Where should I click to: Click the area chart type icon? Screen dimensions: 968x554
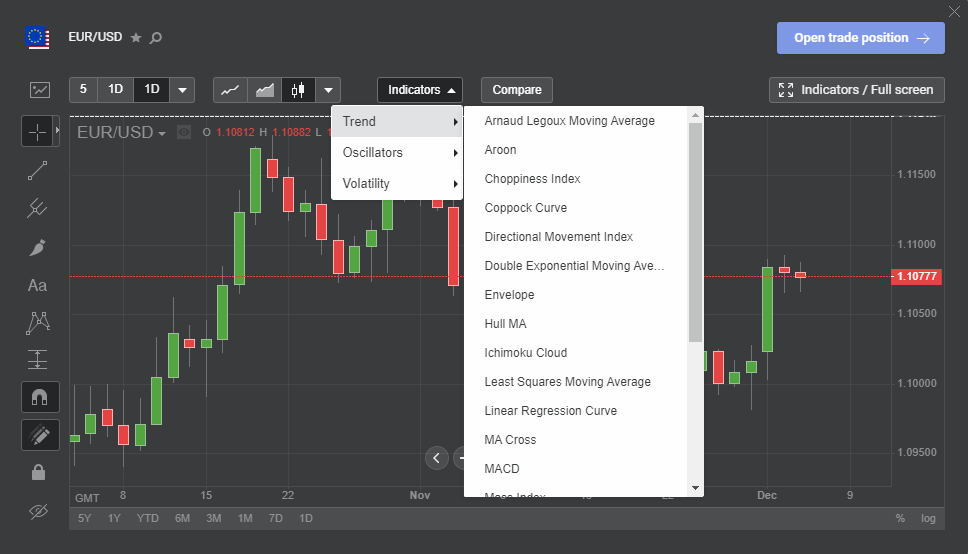click(x=264, y=90)
